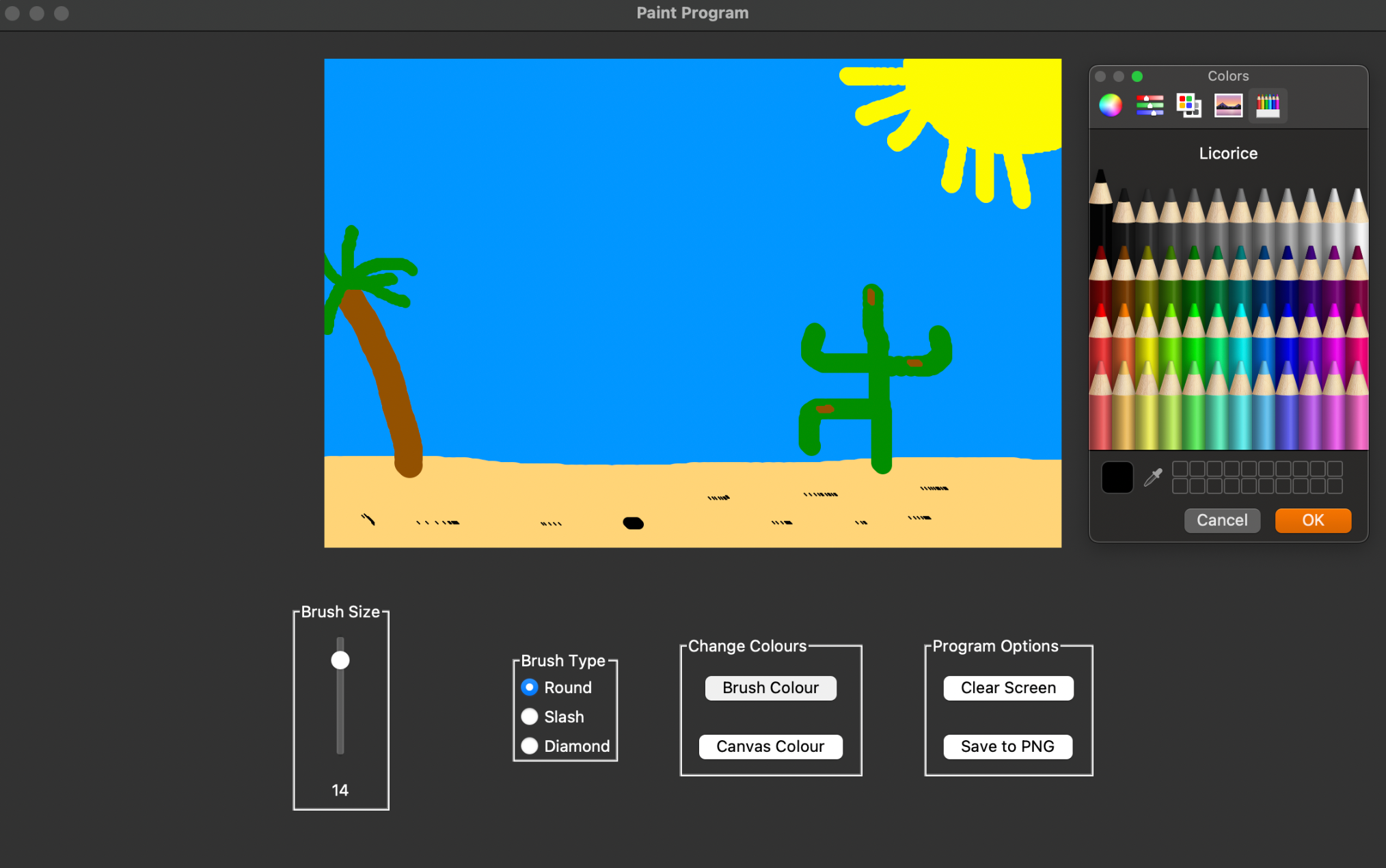Pick the eyedropper color sampler
The height and width of the screenshot is (868, 1386).
click(x=1153, y=477)
